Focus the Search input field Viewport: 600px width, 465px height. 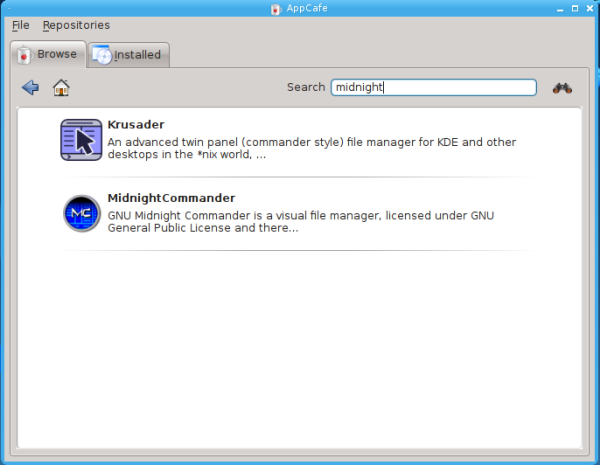(x=434, y=87)
